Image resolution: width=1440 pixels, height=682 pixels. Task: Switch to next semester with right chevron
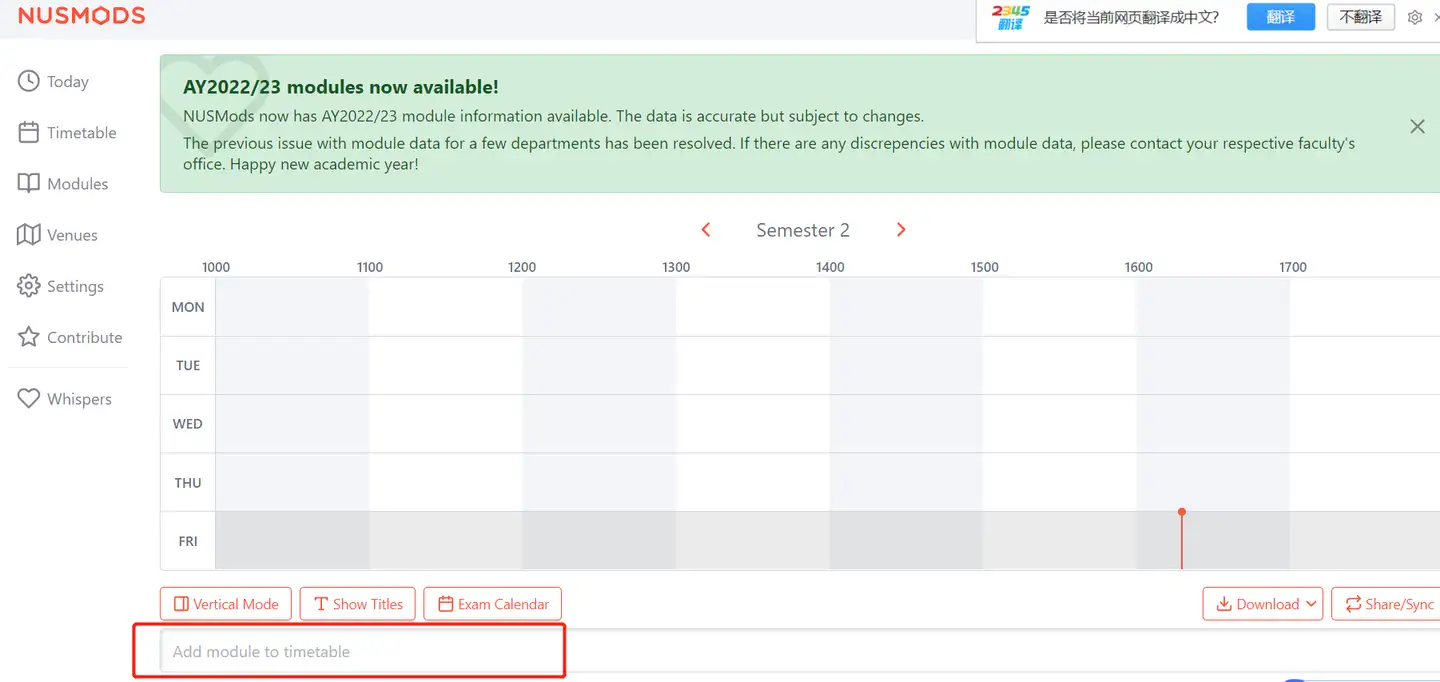[x=900, y=230]
